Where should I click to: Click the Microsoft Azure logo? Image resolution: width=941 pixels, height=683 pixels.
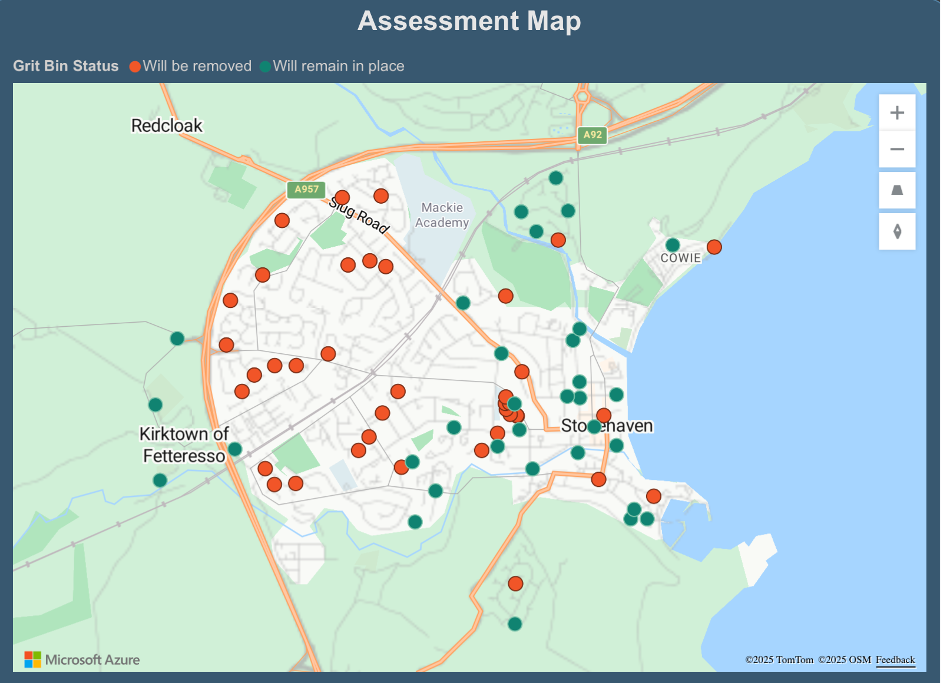coord(82,659)
